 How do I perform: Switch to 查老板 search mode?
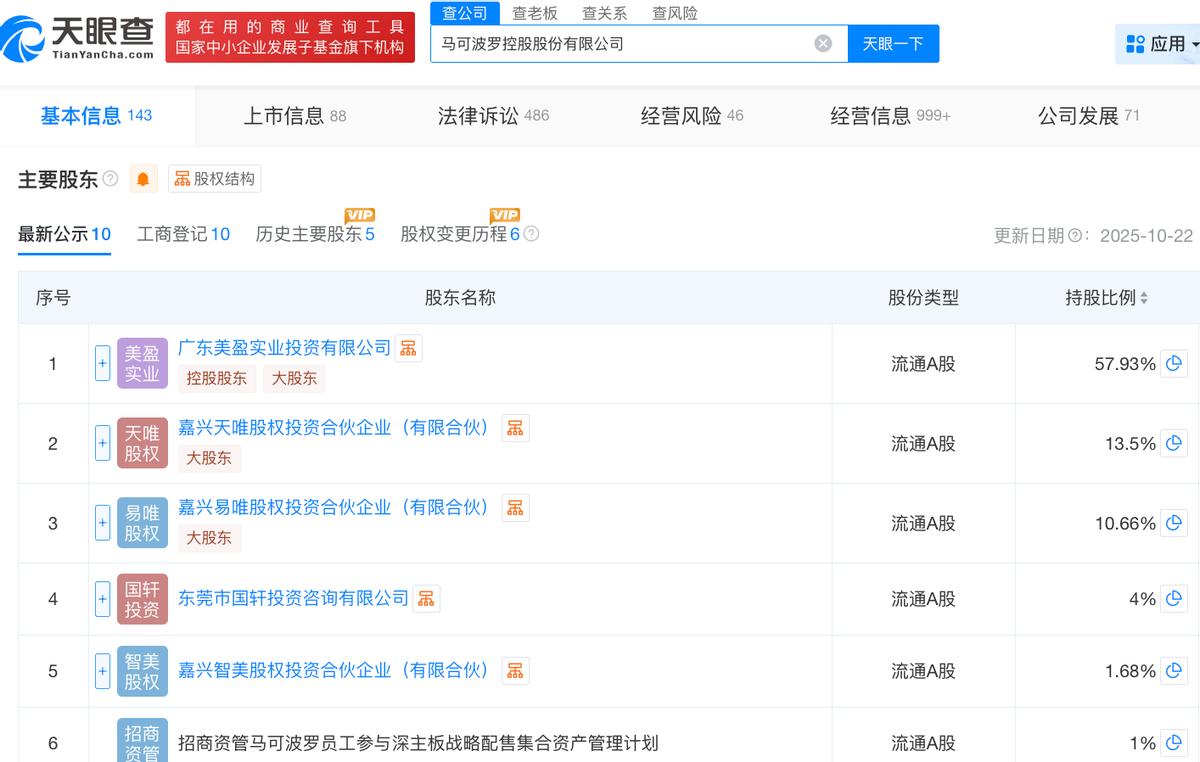tap(535, 13)
